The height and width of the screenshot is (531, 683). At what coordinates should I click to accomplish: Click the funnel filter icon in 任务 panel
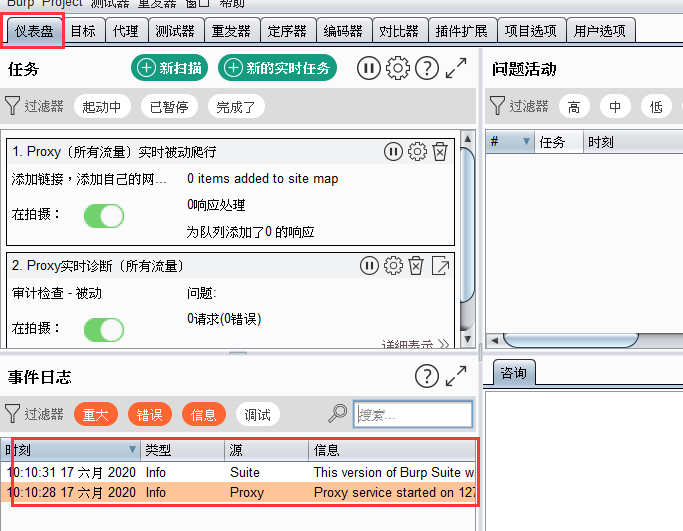click(12, 106)
